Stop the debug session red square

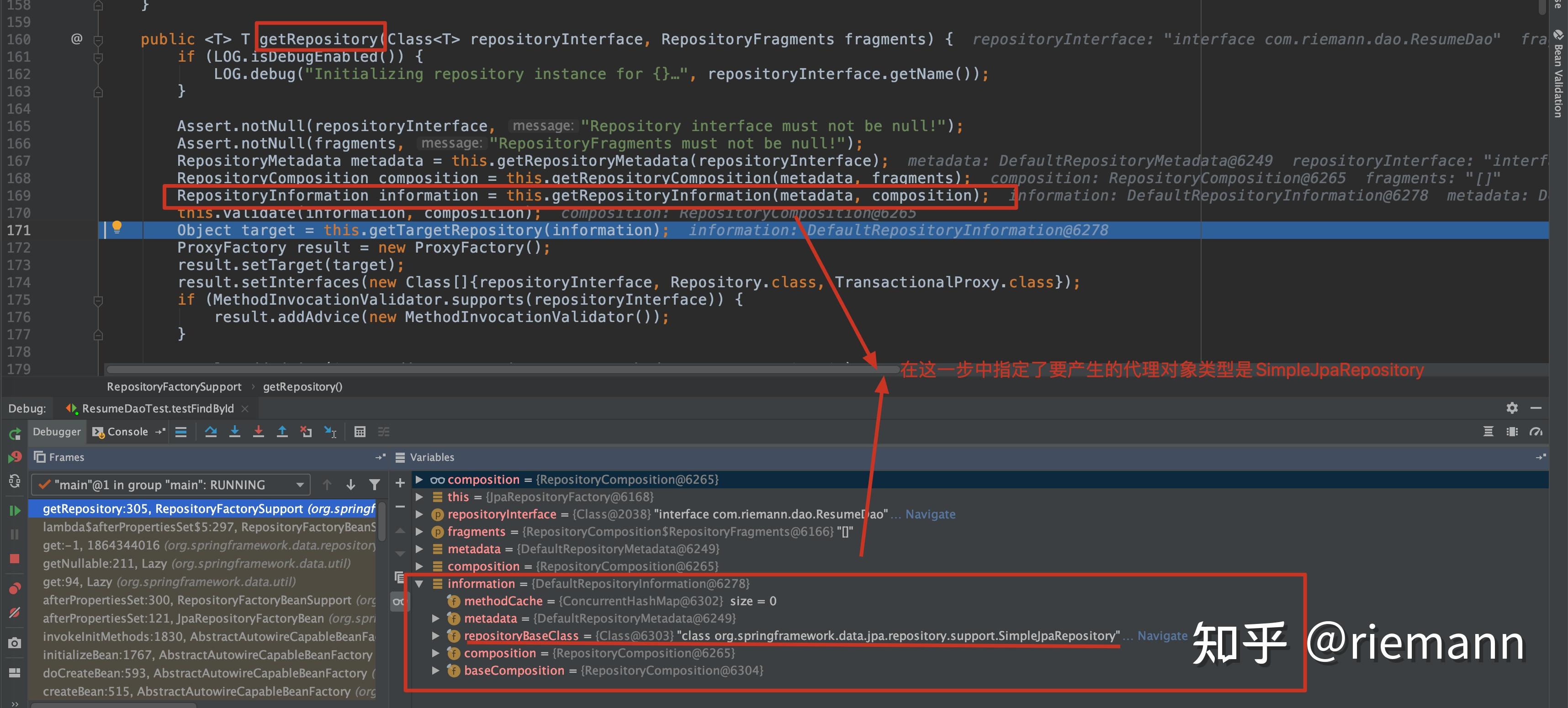(15, 559)
